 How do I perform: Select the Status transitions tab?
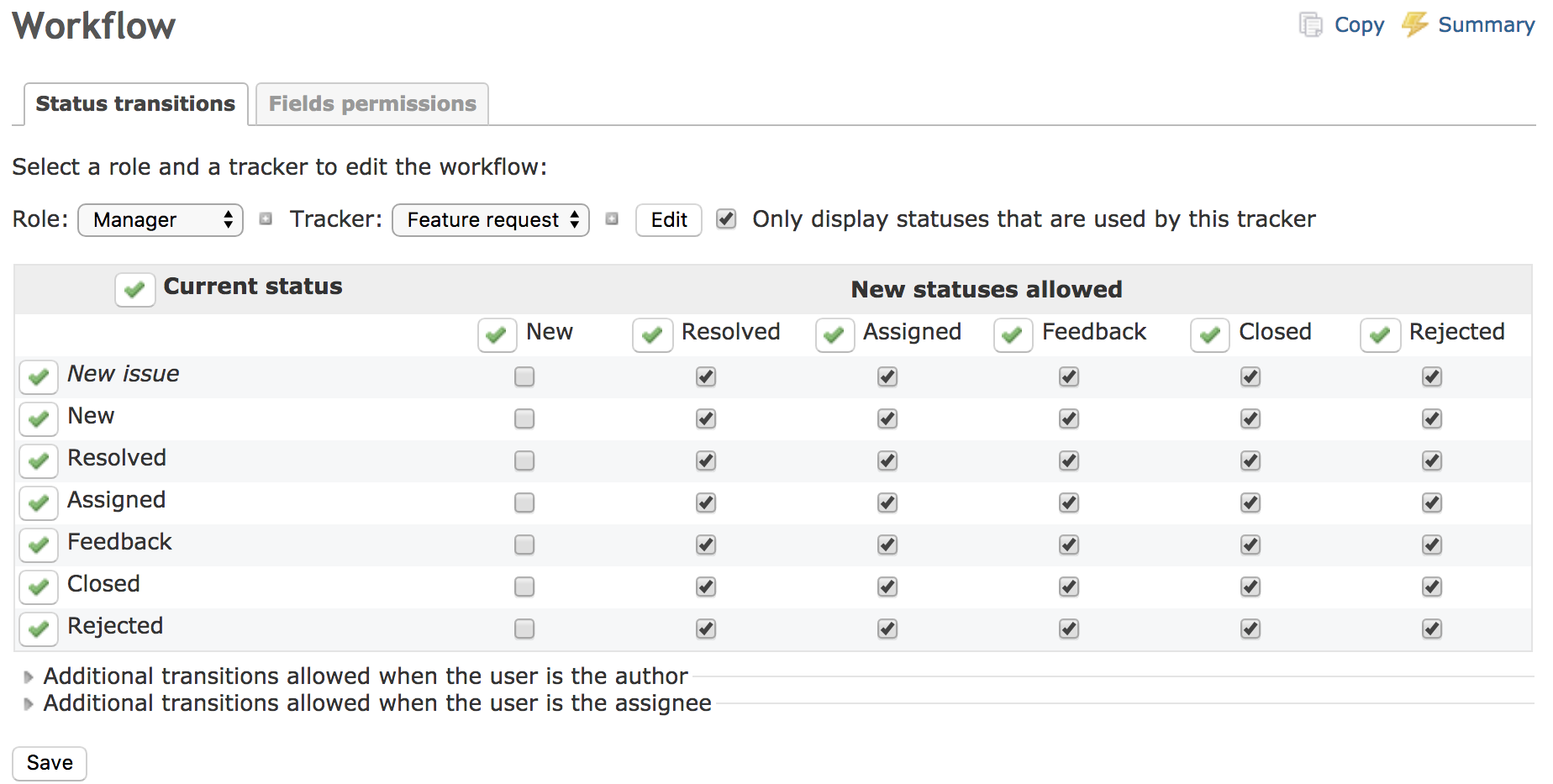coord(135,104)
